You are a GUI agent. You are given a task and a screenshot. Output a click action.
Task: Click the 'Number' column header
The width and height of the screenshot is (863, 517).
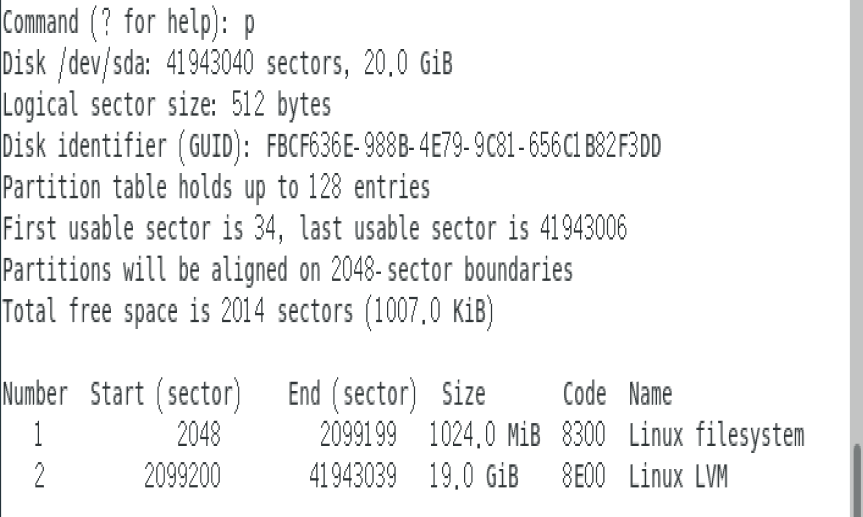coord(35,393)
